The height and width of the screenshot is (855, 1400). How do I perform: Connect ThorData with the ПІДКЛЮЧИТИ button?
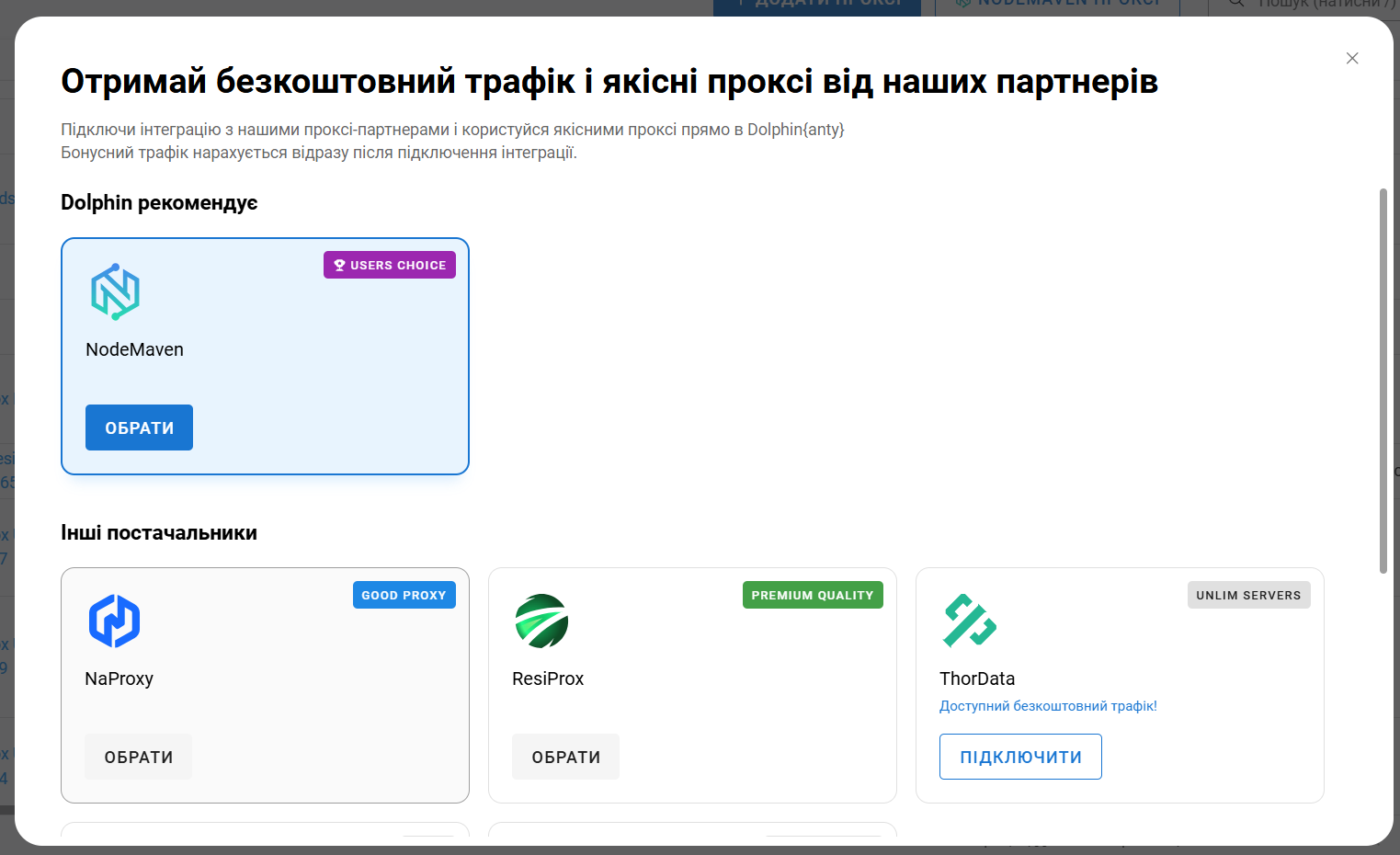click(x=1020, y=757)
